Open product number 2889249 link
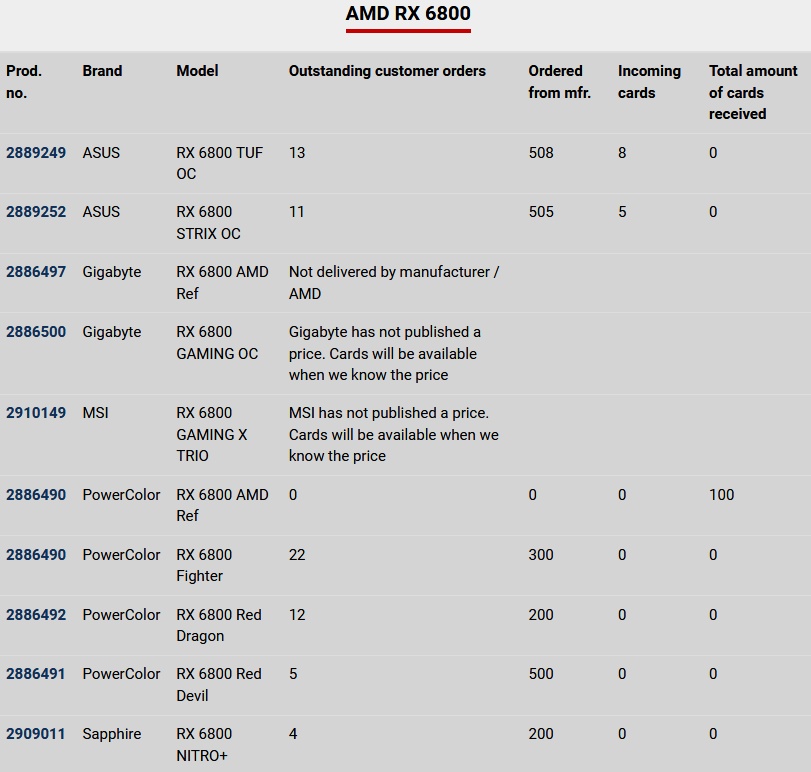Image resolution: width=811 pixels, height=772 pixels. 36,153
